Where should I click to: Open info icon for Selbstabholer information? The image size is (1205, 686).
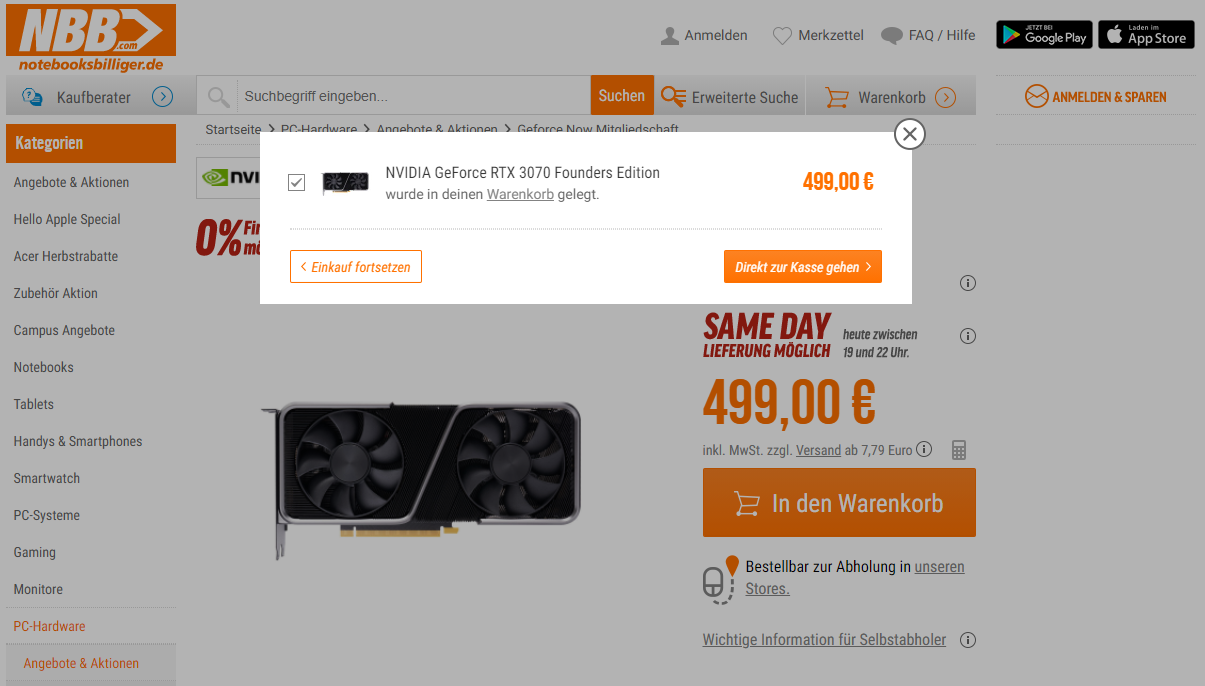coord(968,640)
